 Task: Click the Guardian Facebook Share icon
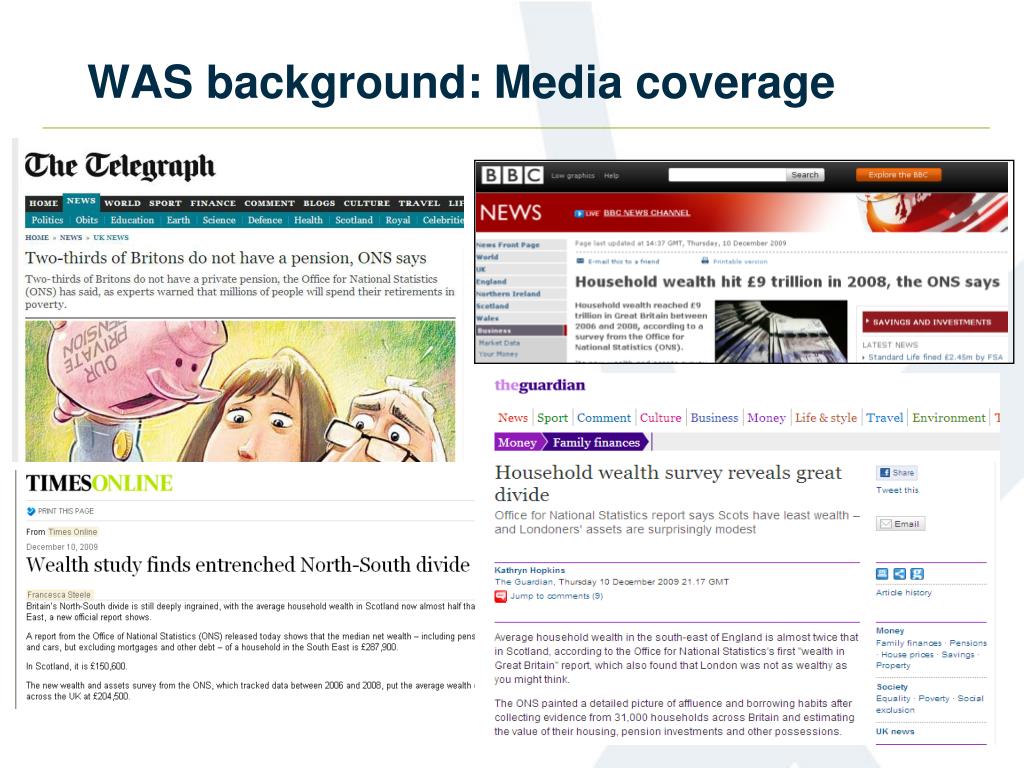pos(885,473)
